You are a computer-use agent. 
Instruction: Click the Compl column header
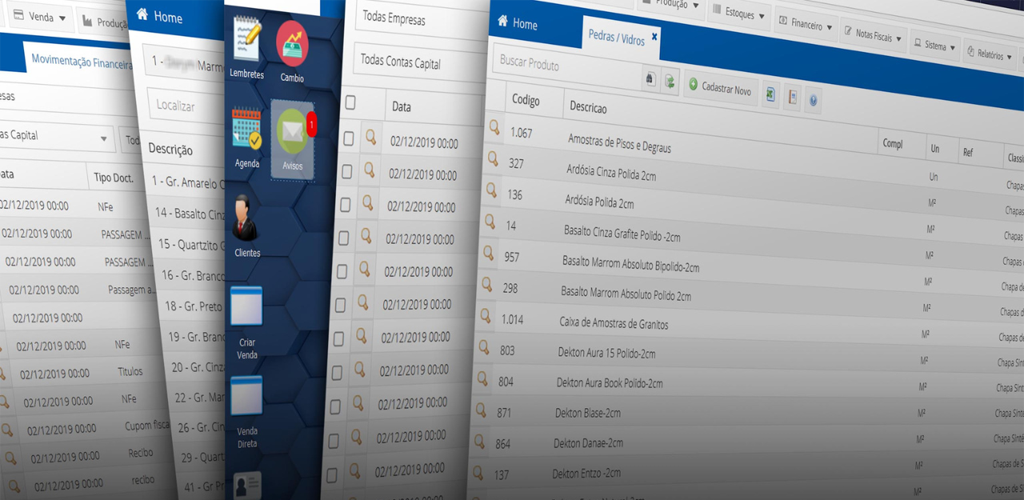[x=891, y=144]
